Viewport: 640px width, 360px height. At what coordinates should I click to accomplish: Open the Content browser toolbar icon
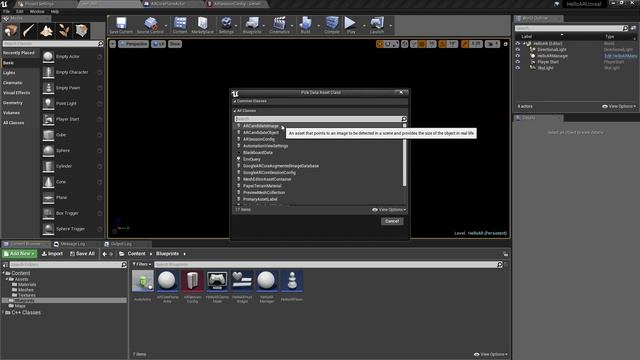coord(180,25)
